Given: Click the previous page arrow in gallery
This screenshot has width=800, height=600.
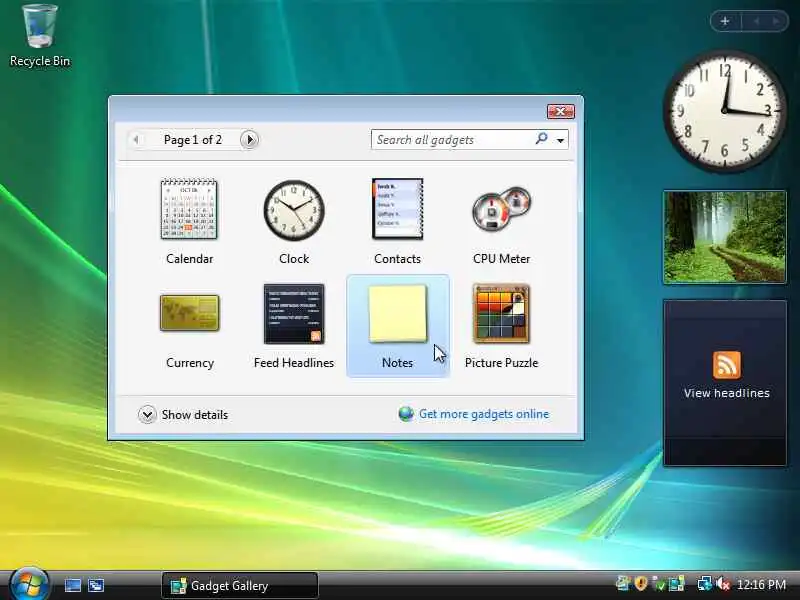Looking at the screenshot, I should (136, 139).
